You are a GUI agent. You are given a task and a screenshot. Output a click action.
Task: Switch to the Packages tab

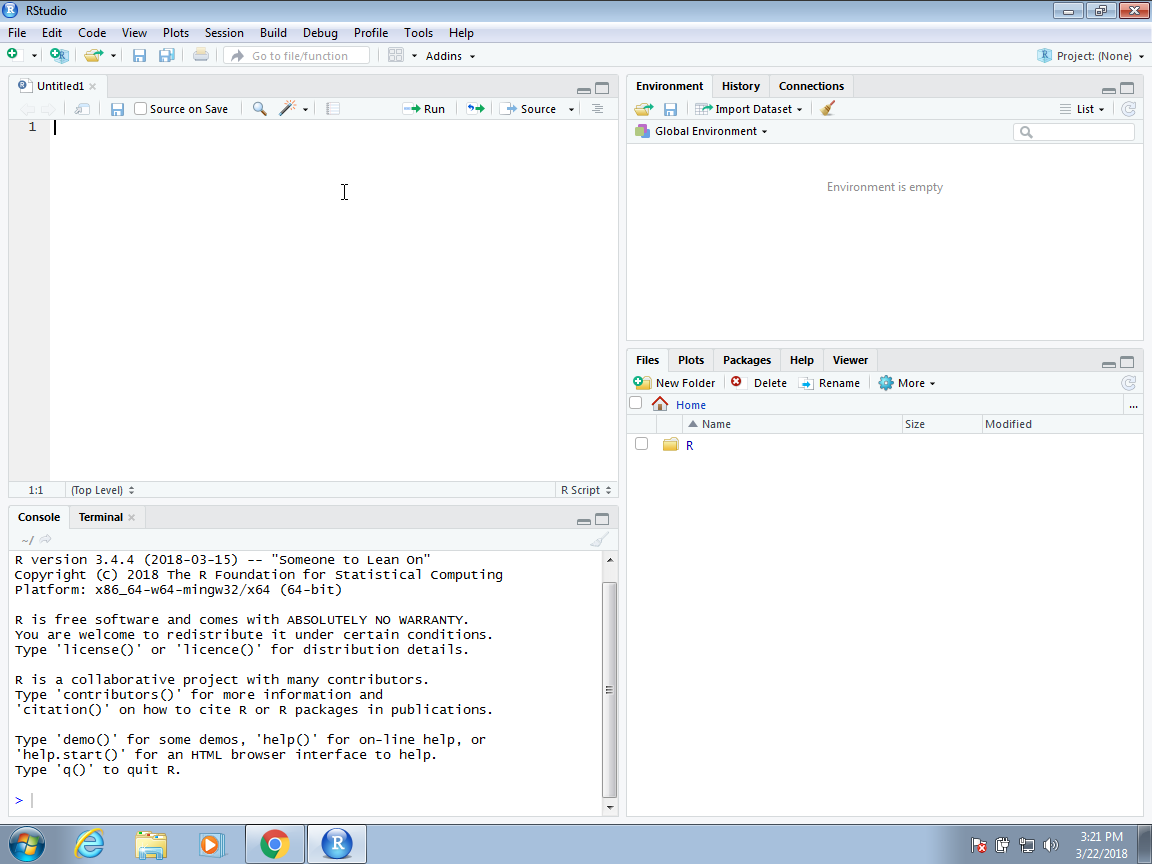(x=746, y=360)
